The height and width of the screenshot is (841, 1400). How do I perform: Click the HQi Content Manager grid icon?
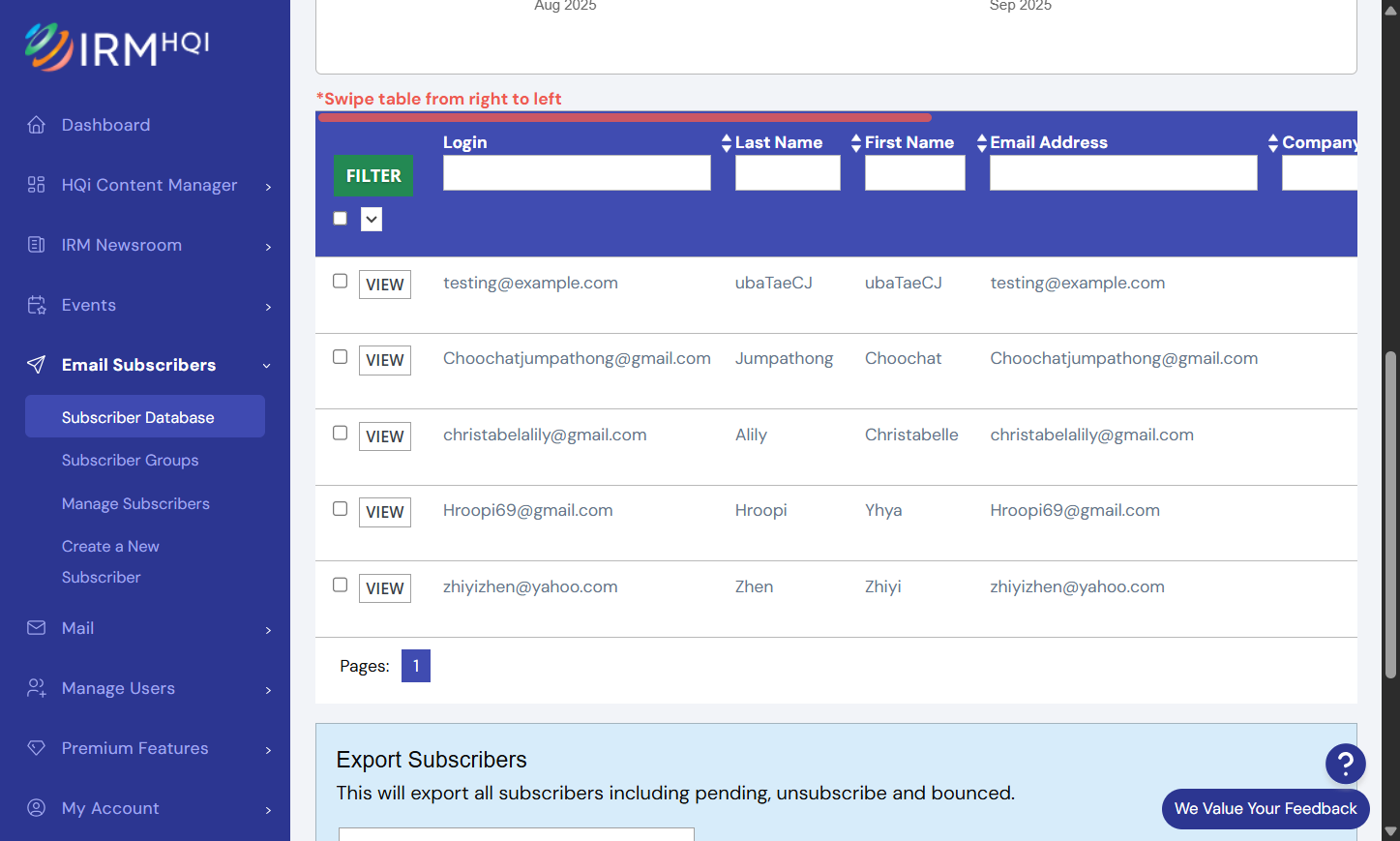pos(37,185)
